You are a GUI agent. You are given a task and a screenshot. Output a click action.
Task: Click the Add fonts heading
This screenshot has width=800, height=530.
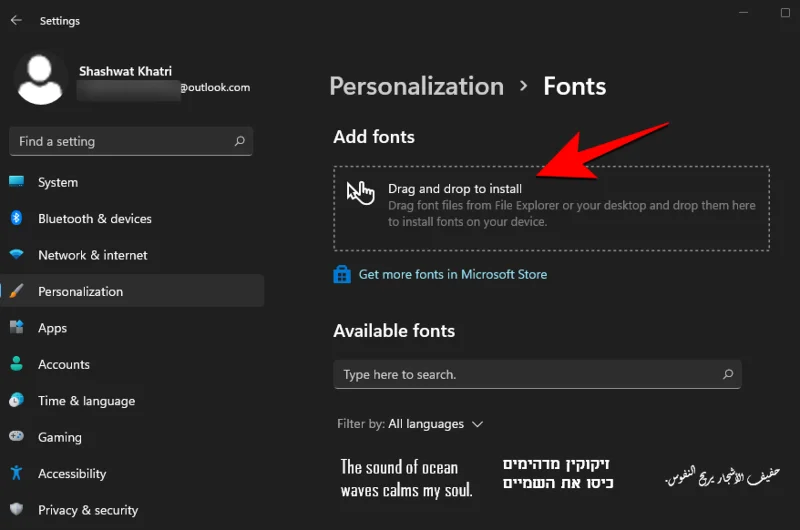tap(374, 137)
